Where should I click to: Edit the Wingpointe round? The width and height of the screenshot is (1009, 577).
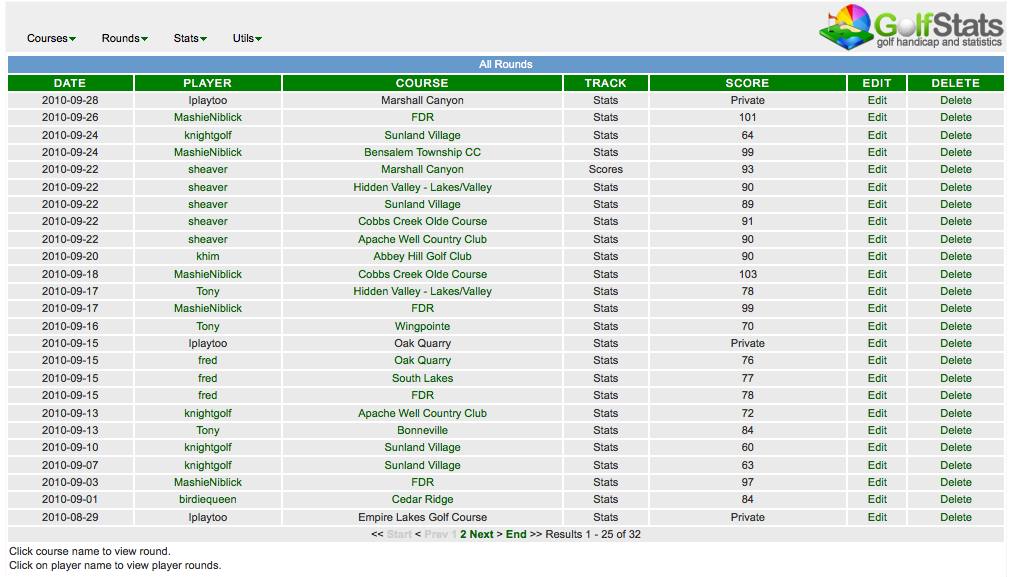(877, 326)
